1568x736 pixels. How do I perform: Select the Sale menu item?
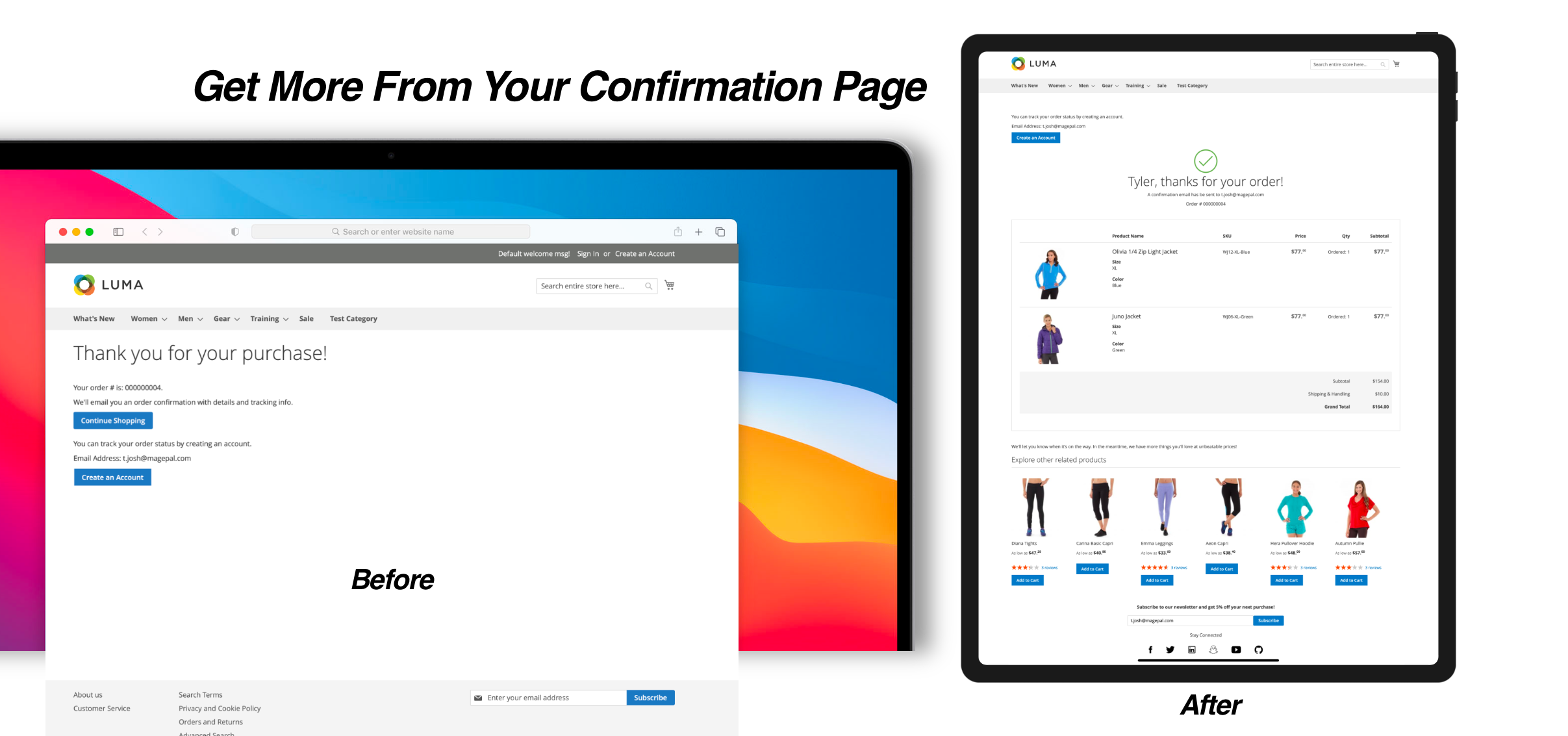coord(305,319)
